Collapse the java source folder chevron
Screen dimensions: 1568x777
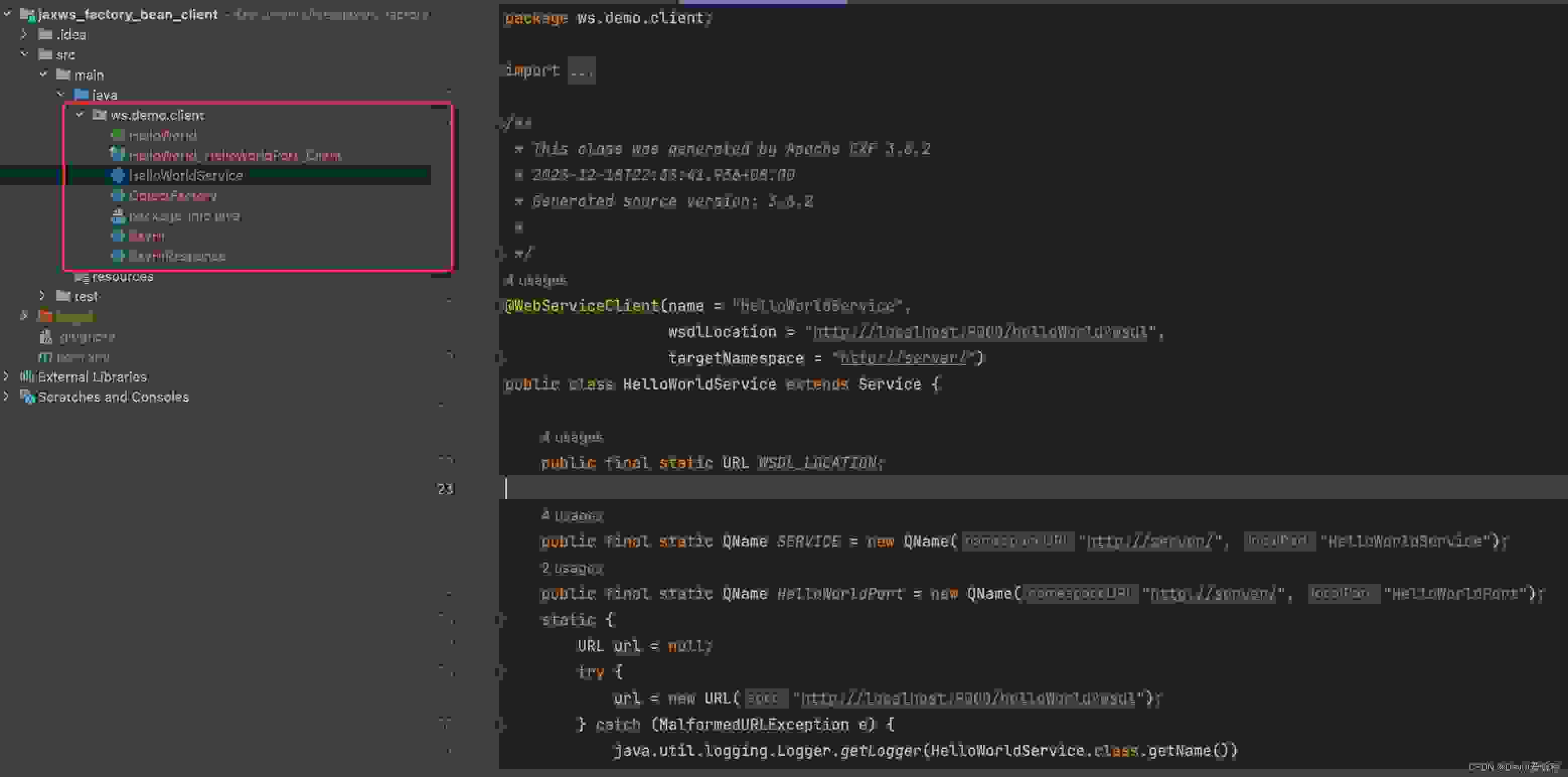(x=61, y=95)
